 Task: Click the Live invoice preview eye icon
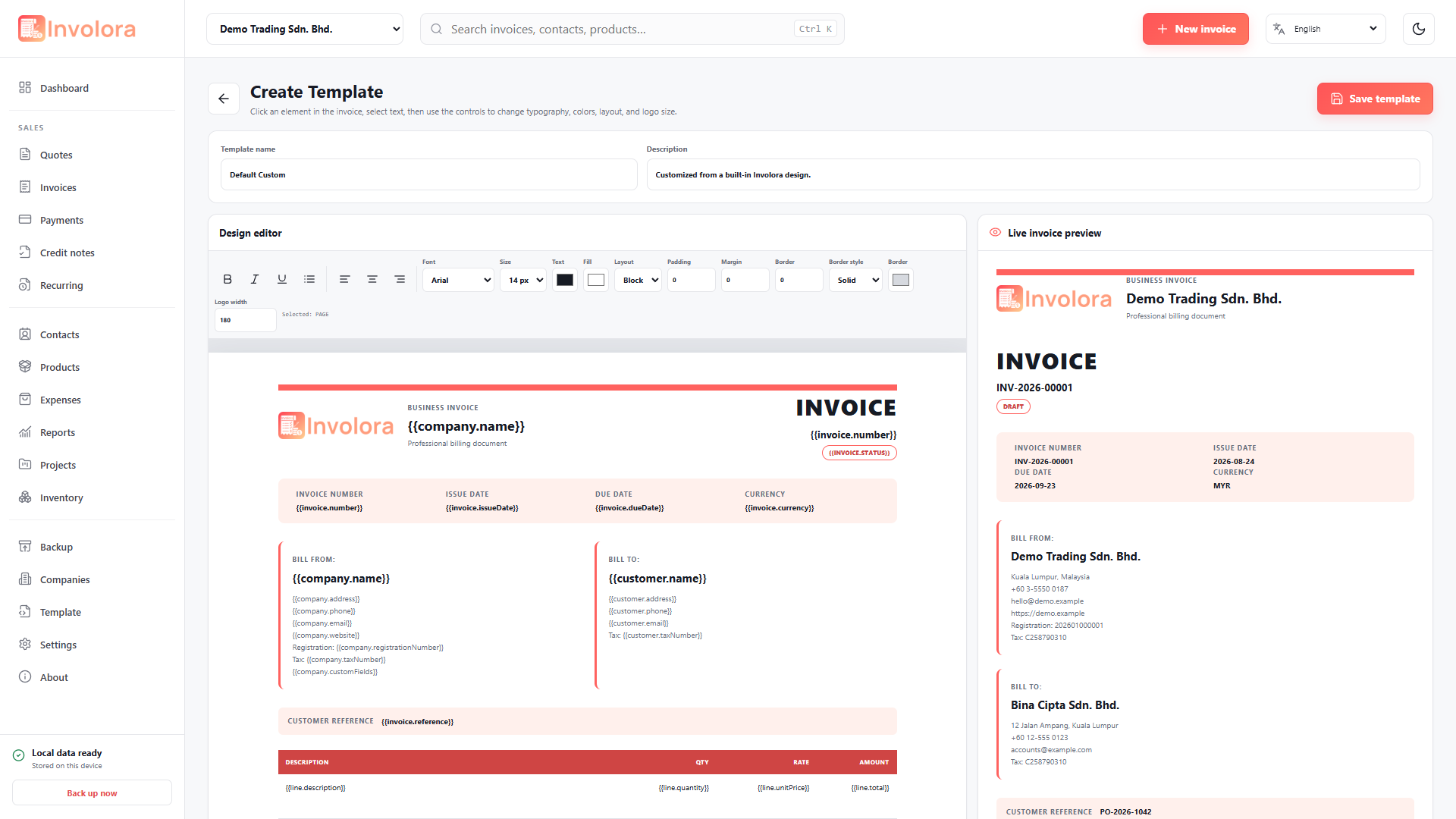click(995, 233)
